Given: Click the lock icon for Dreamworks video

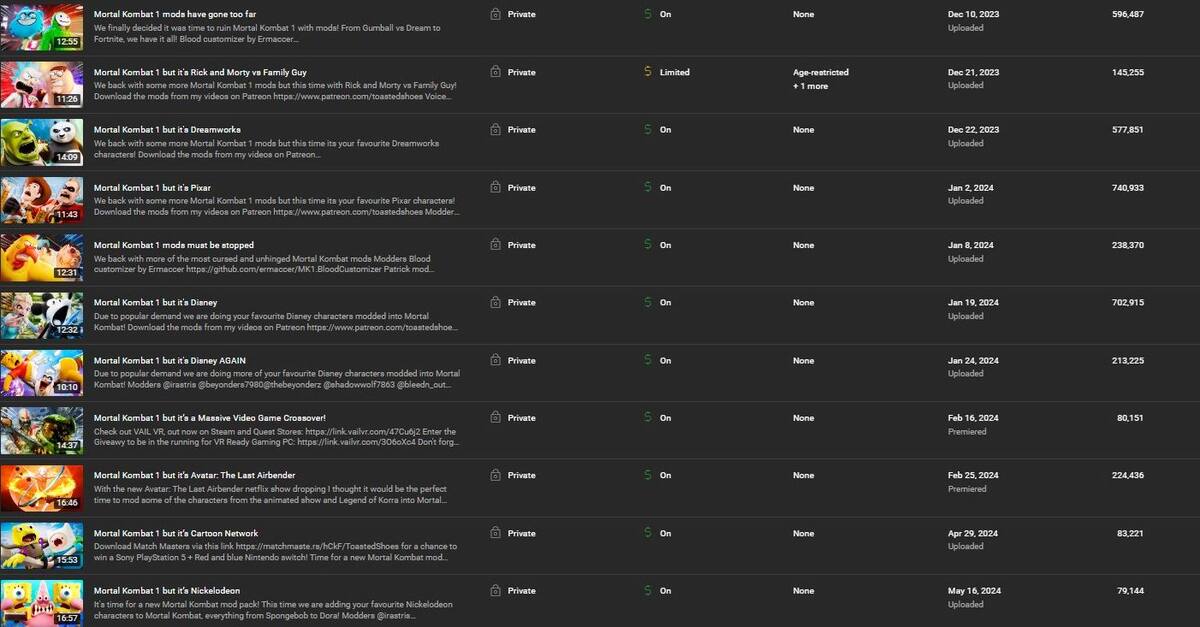Looking at the screenshot, I should click(495, 130).
